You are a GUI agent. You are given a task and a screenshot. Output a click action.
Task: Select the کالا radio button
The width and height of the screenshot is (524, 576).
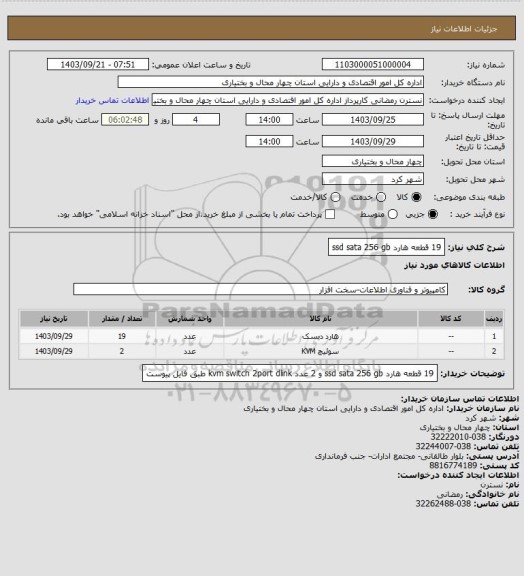[x=416, y=197]
